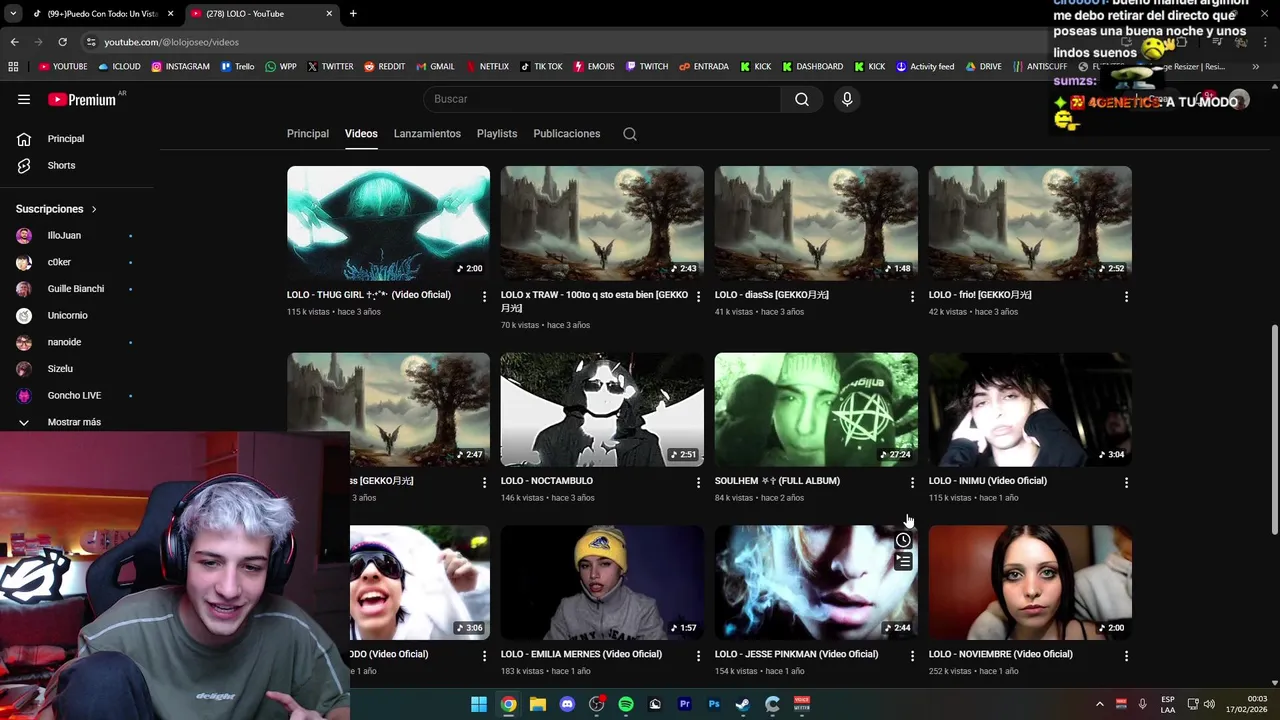Open the INSTAGRAM bookmark
Screen dimensions: 1280x720
181,67
